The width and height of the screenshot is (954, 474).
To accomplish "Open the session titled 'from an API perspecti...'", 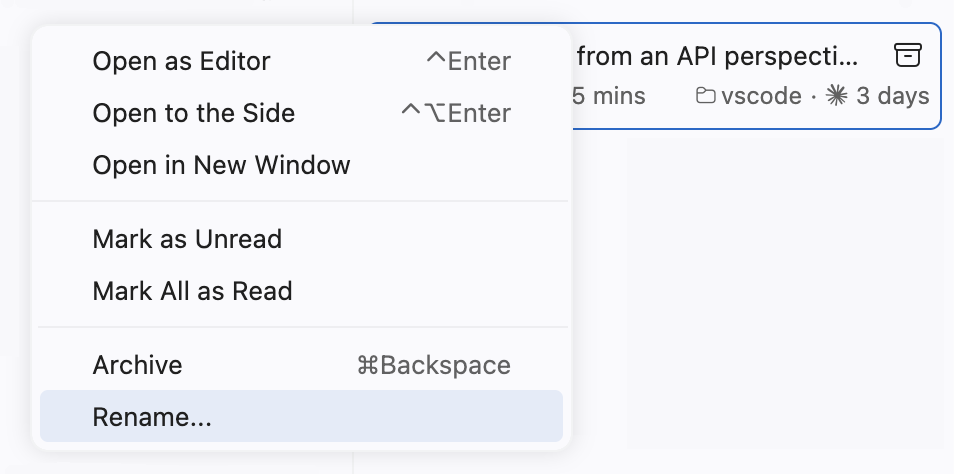I will click(717, 56).
